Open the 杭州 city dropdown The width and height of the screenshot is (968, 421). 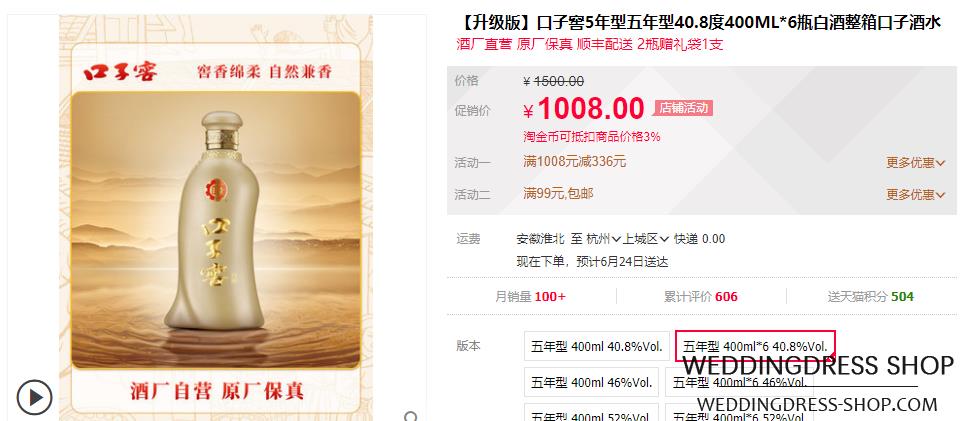(x=603, y=239)
